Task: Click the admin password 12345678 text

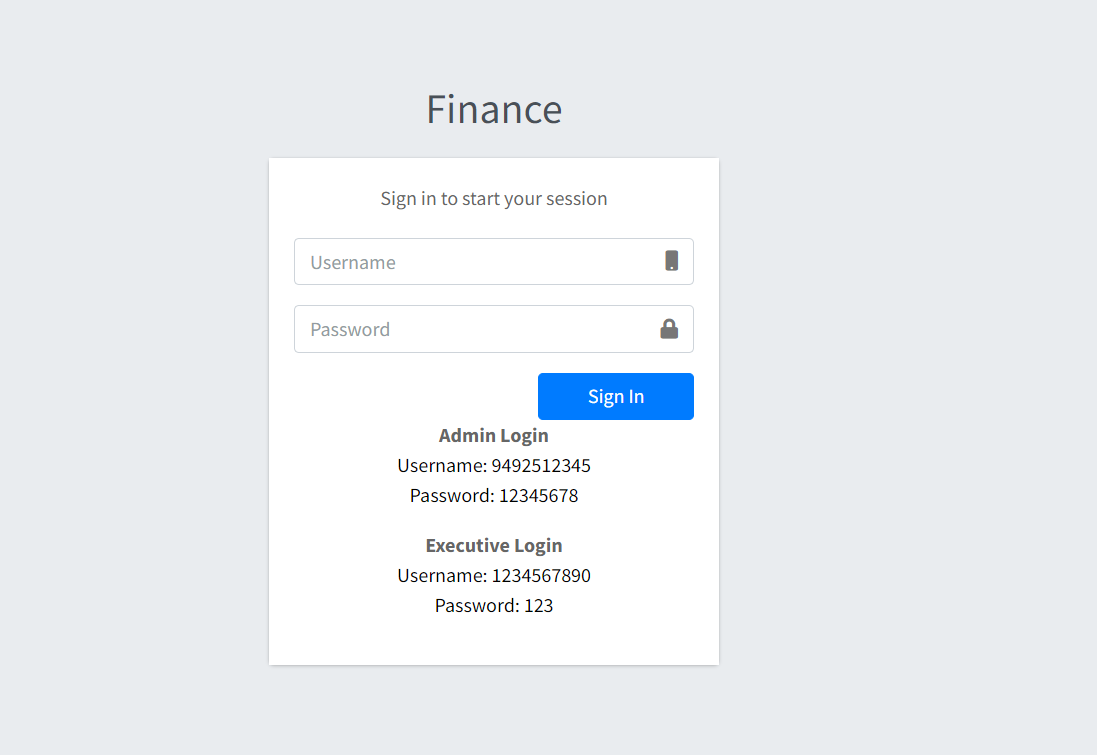Action: click(x=493, y=495)
